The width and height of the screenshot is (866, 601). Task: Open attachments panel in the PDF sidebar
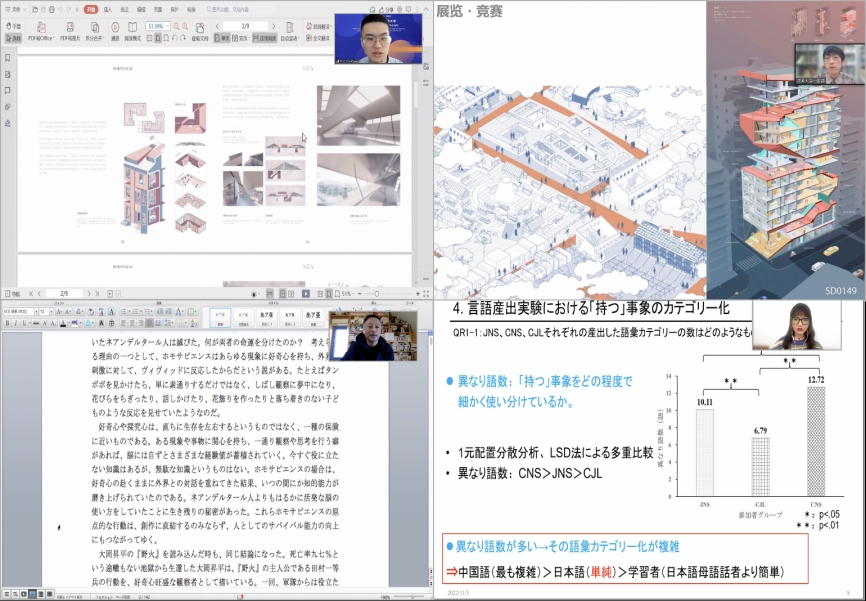point(8,106)
